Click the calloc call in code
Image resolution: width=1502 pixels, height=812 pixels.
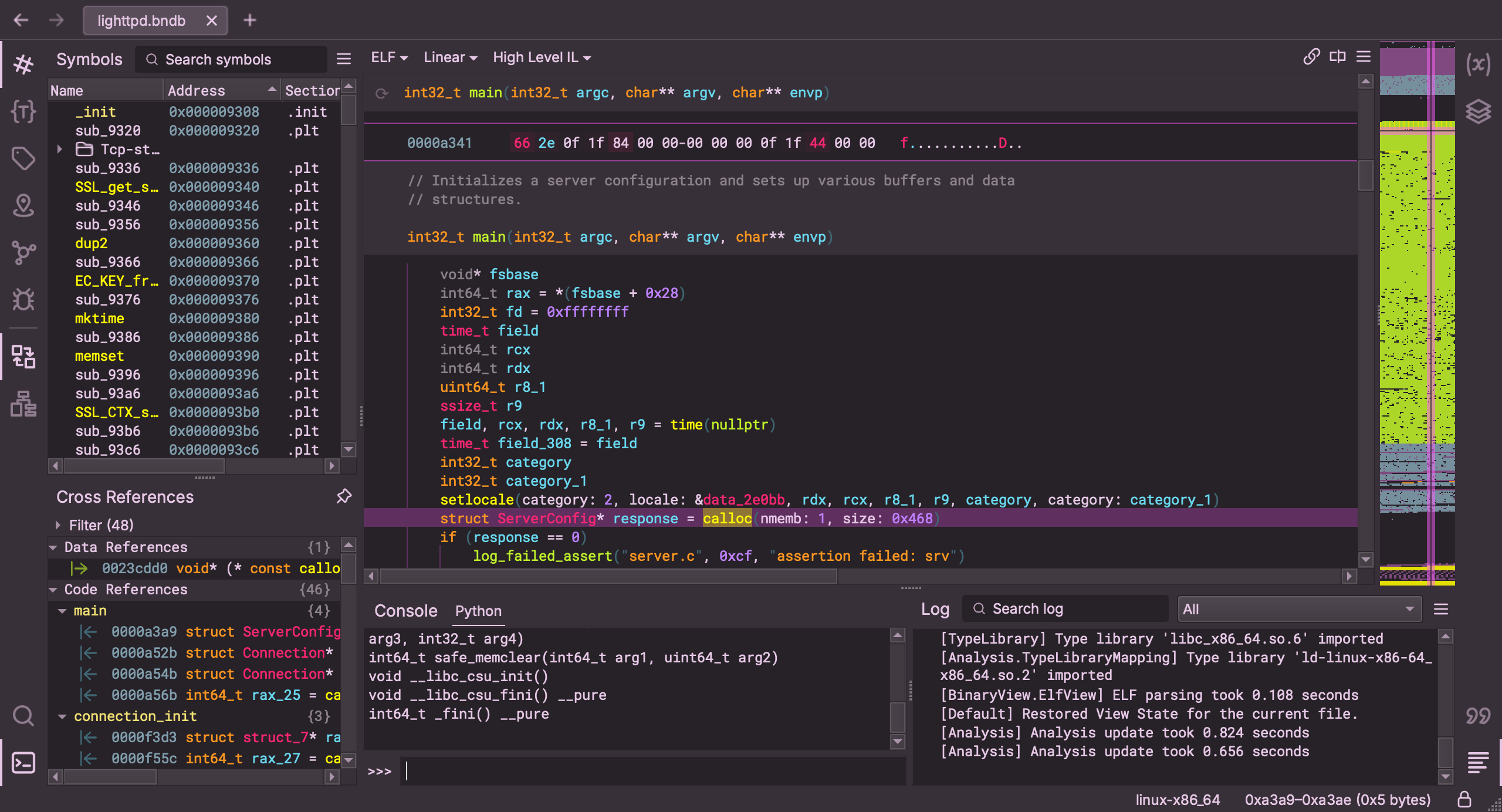(x=727, y=519)
